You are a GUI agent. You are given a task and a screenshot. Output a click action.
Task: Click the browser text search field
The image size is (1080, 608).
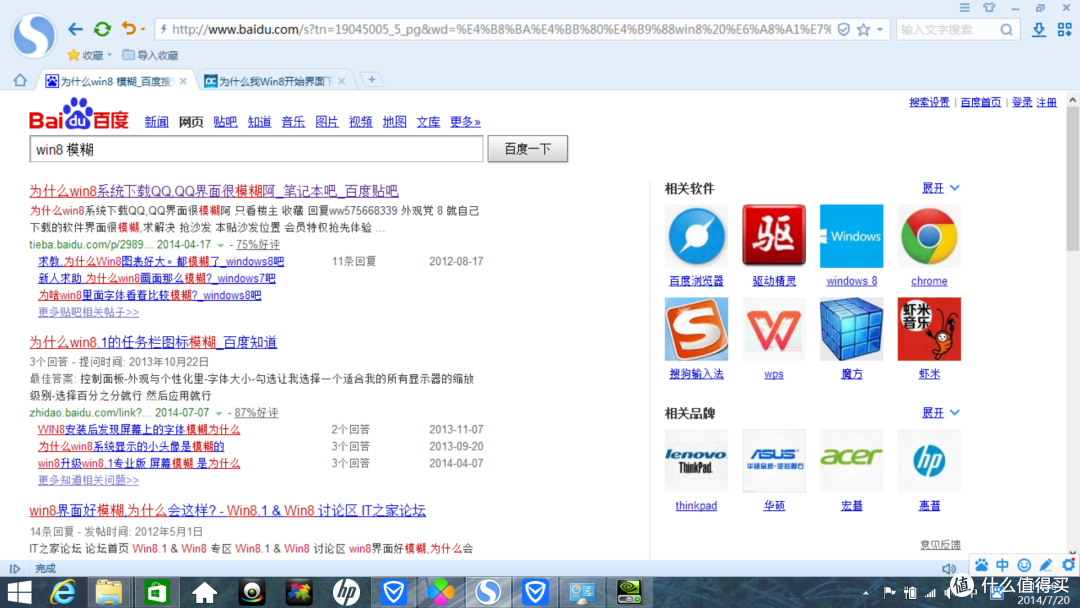point(947,30)
